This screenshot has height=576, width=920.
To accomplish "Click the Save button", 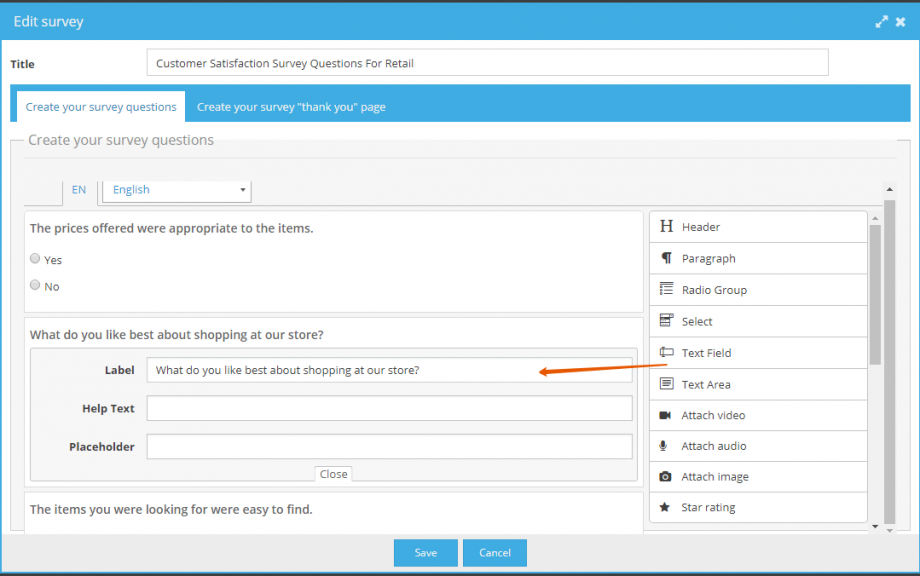I will [425, 553].
